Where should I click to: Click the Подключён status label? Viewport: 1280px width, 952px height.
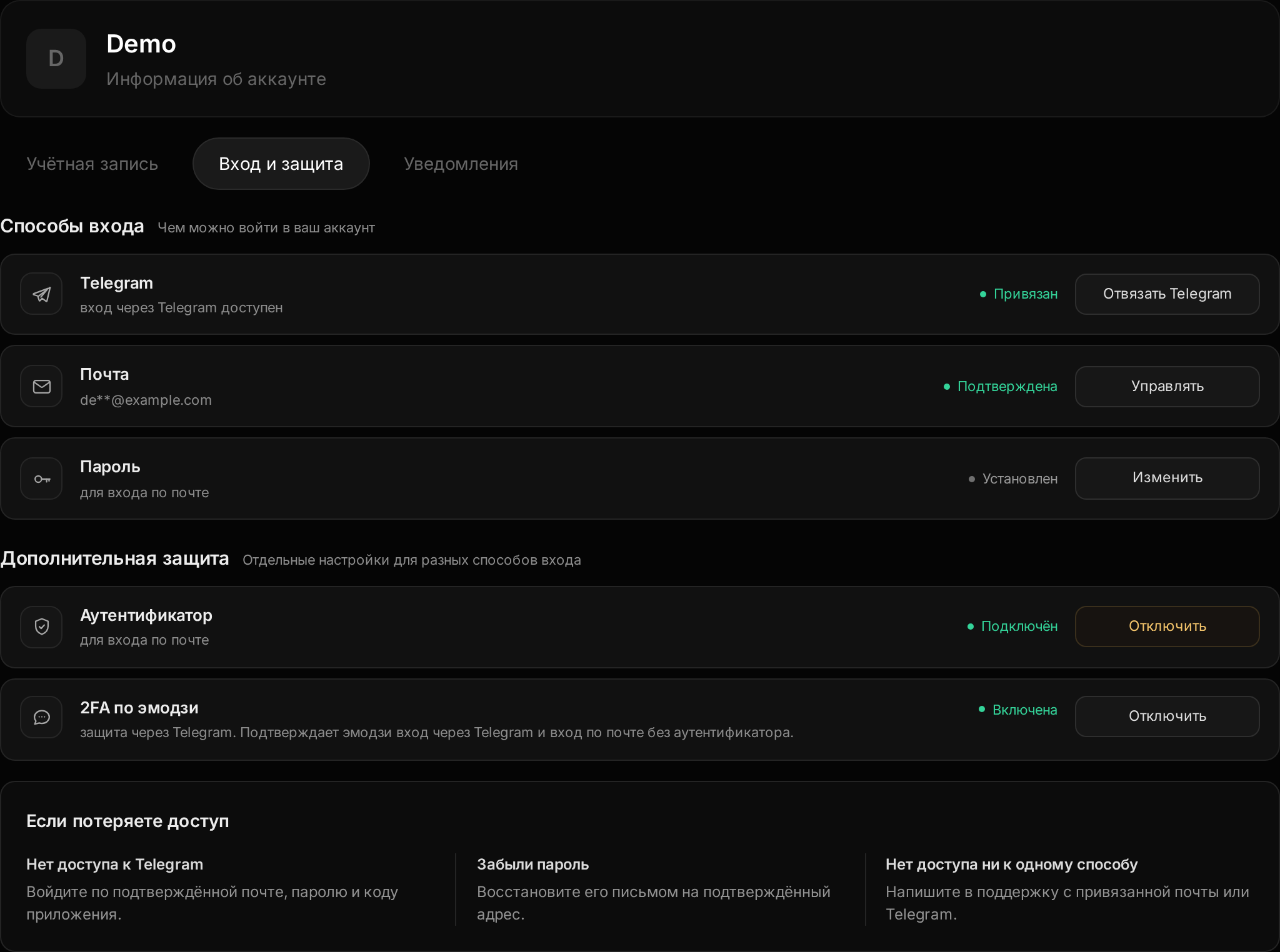point(1012,627)
